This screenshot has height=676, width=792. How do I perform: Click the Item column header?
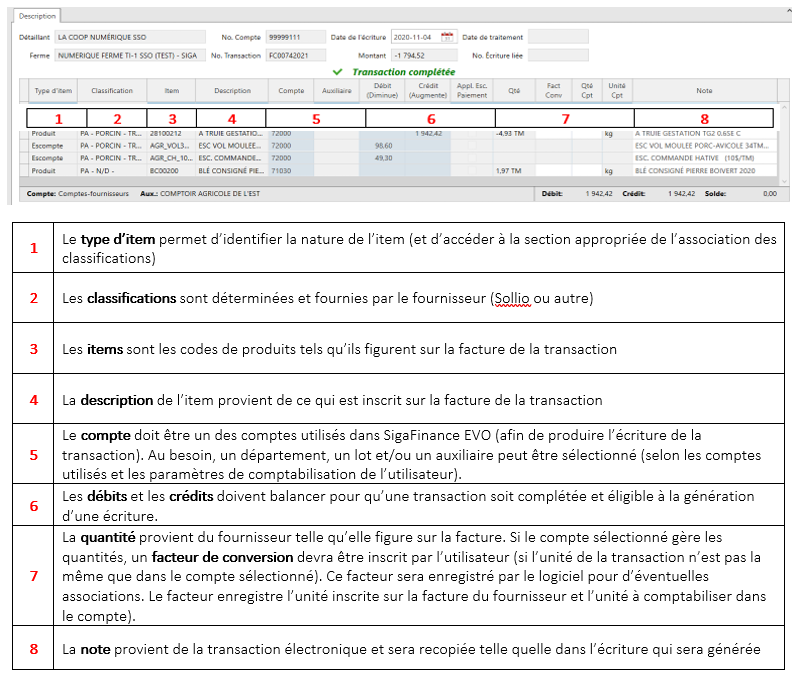pos(171,91)
